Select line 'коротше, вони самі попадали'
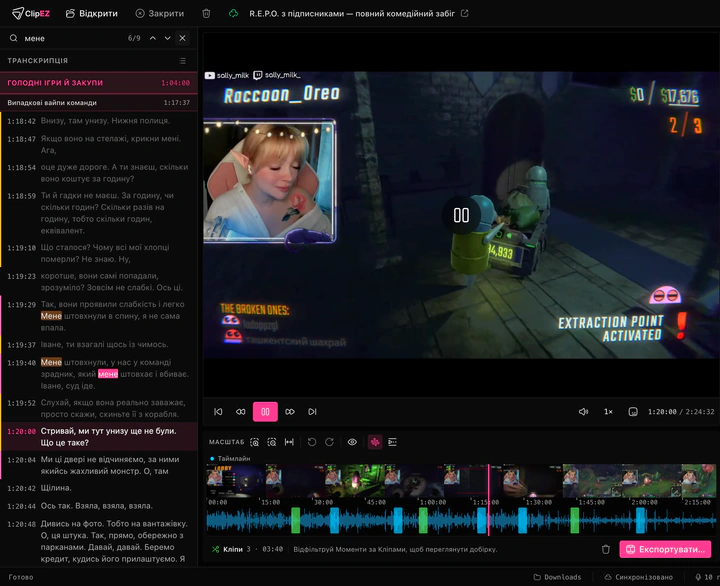This screenshot has height=586, width=720. click(x=99, y=282)
